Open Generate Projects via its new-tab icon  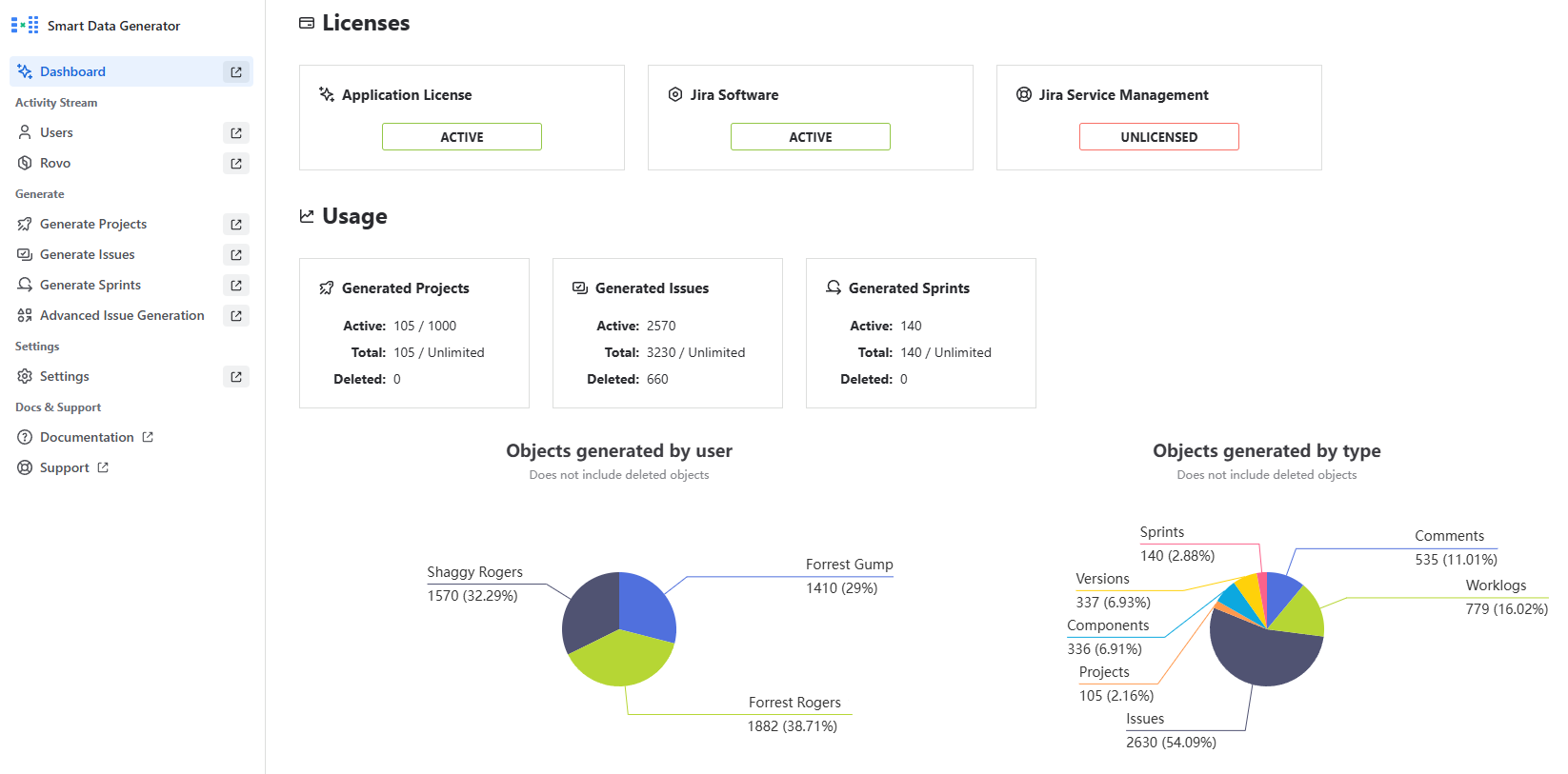[236, 225]
